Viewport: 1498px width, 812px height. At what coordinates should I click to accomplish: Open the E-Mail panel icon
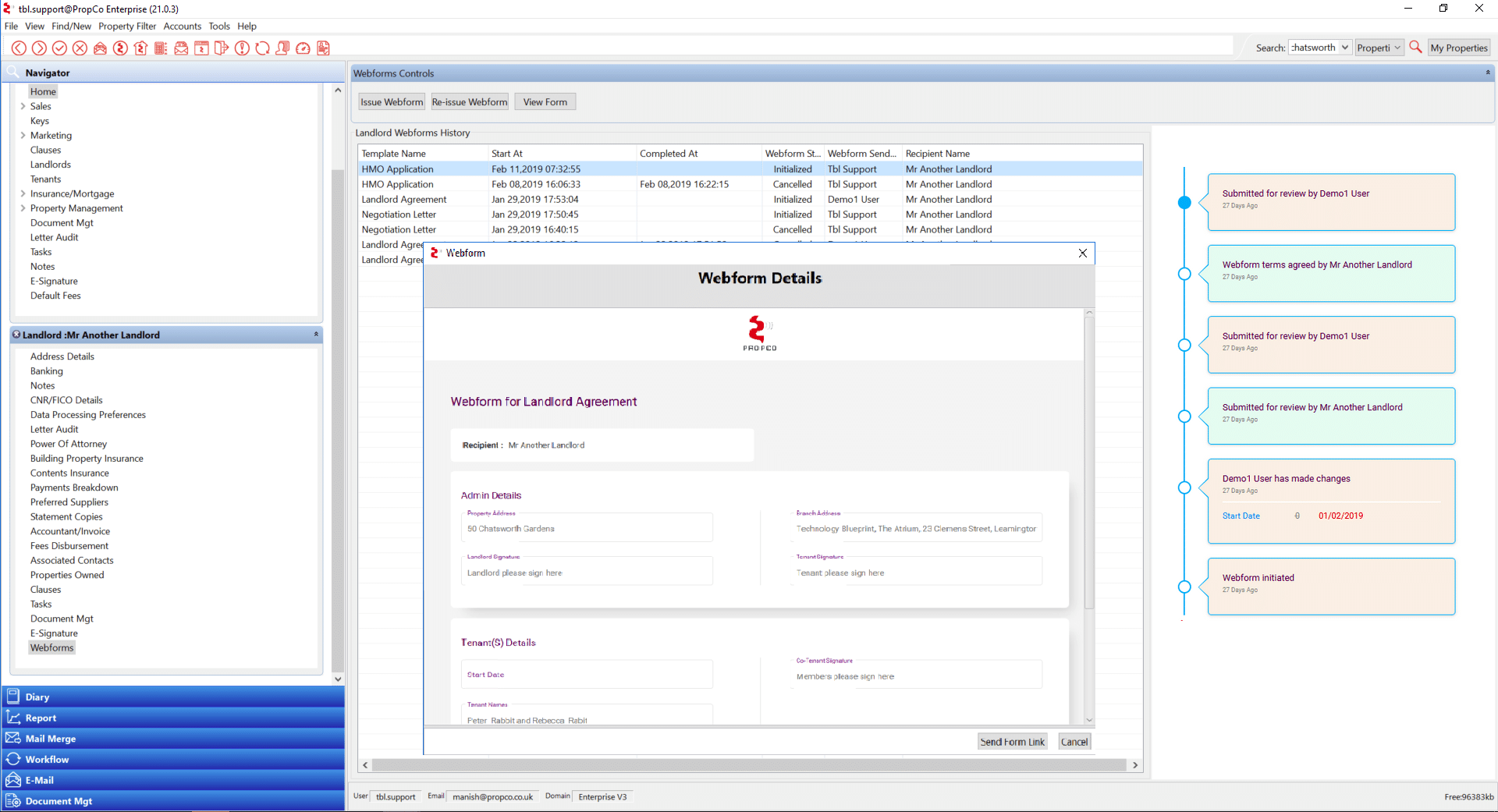coord(13,780)
